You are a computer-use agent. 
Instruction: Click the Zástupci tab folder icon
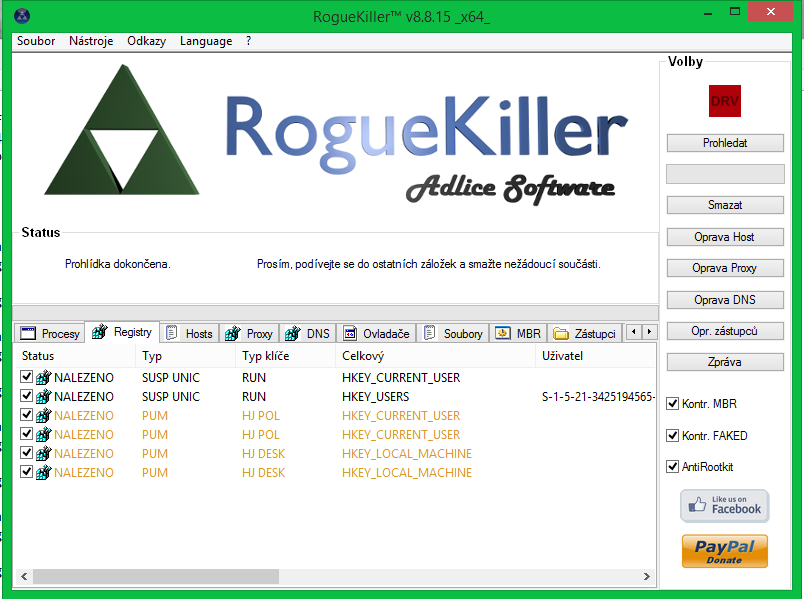click(561, 334)
